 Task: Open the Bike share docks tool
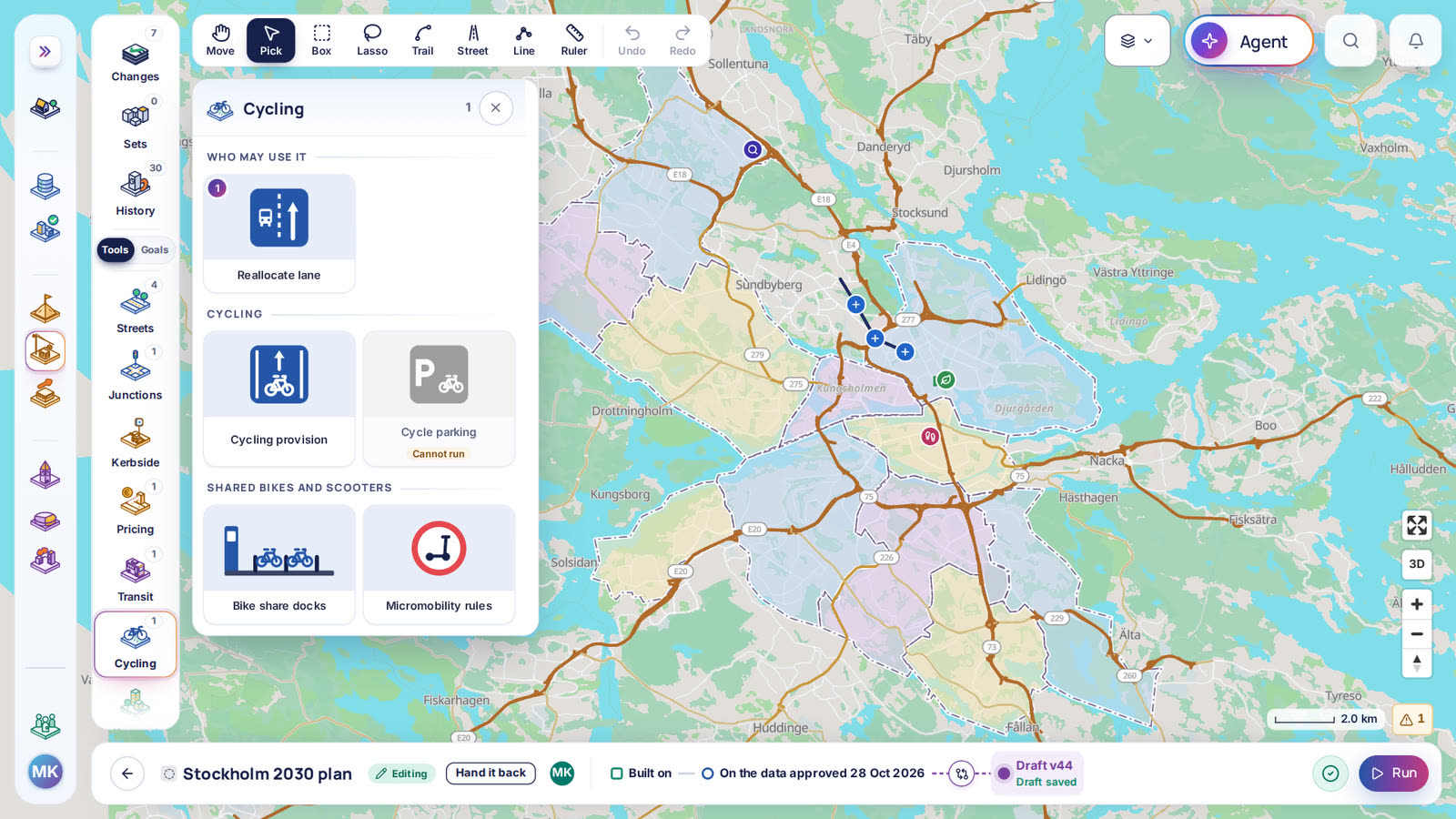pos(279,564)
